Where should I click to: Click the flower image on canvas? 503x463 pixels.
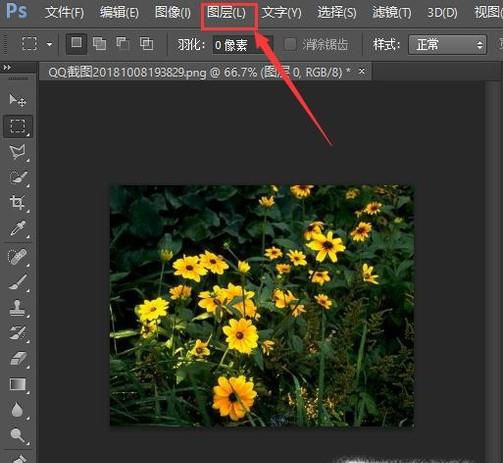(262, 305)
